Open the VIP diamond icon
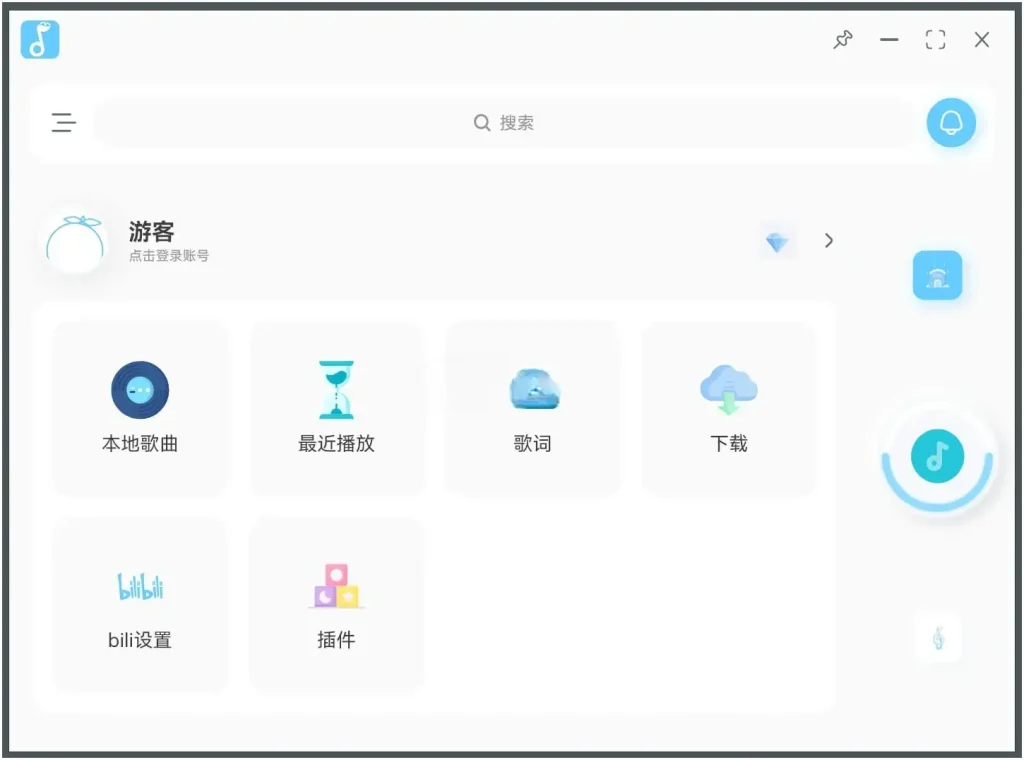 [776, 242]
